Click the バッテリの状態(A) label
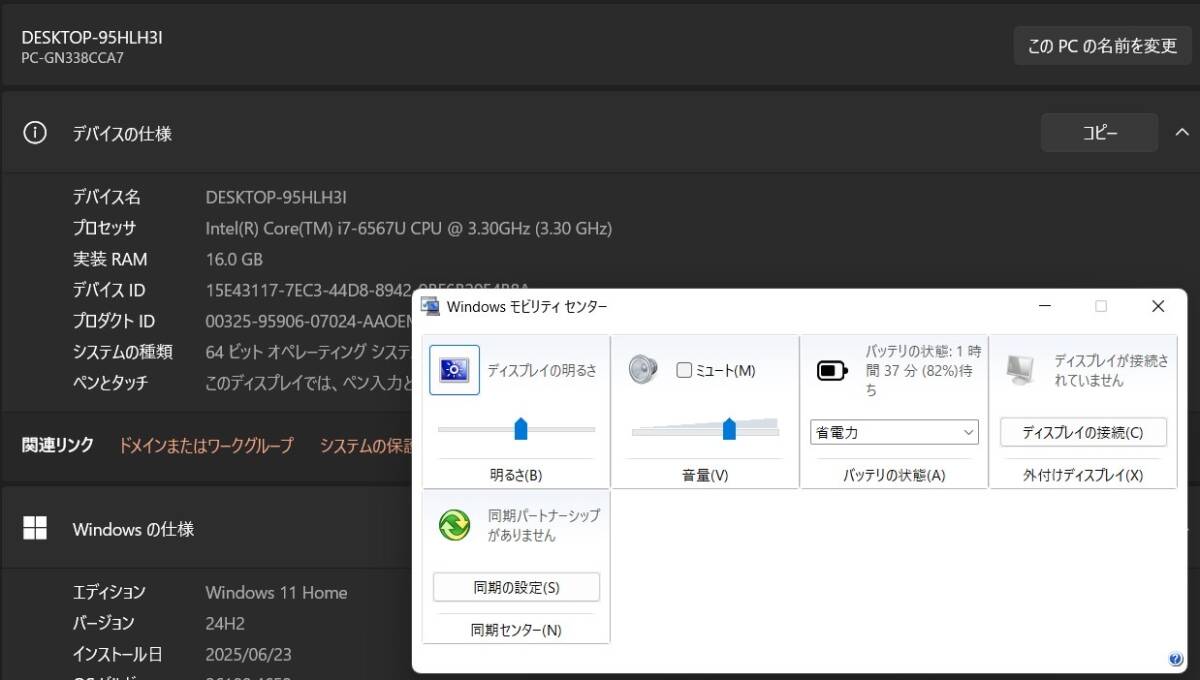The image size is (1200, 680). (894, 475)
